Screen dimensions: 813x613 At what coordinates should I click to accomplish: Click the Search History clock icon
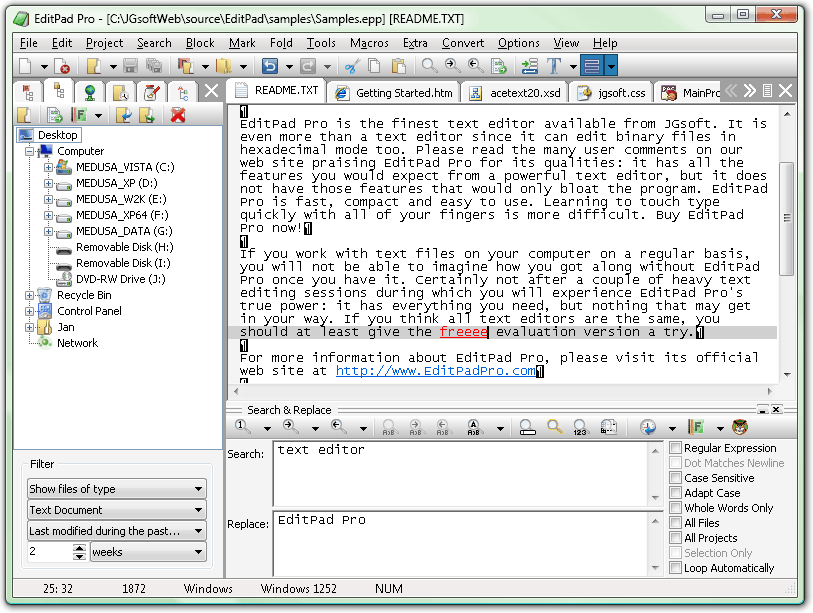(x=648, y=427)
